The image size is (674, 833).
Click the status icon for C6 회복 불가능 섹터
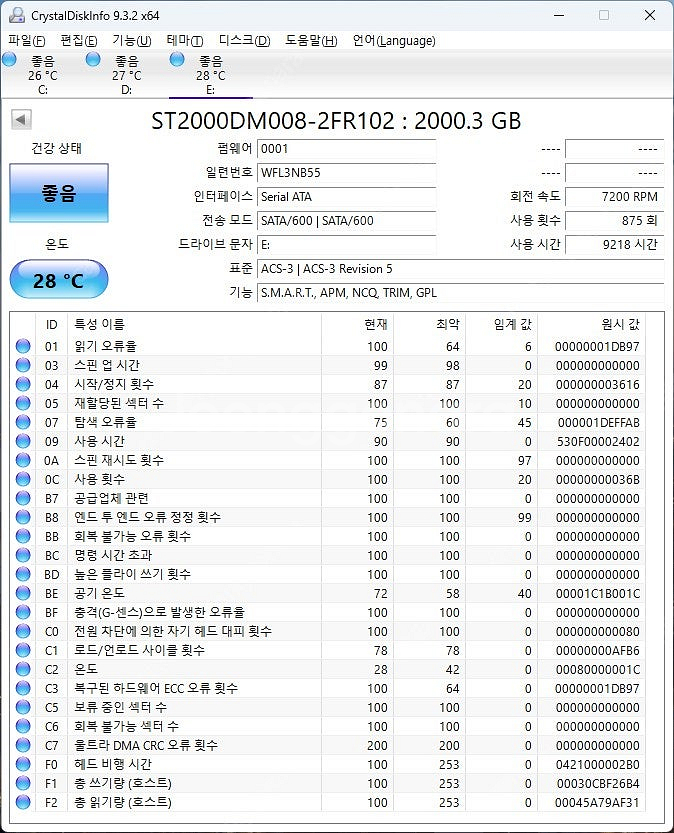click(x=23, y=726)
